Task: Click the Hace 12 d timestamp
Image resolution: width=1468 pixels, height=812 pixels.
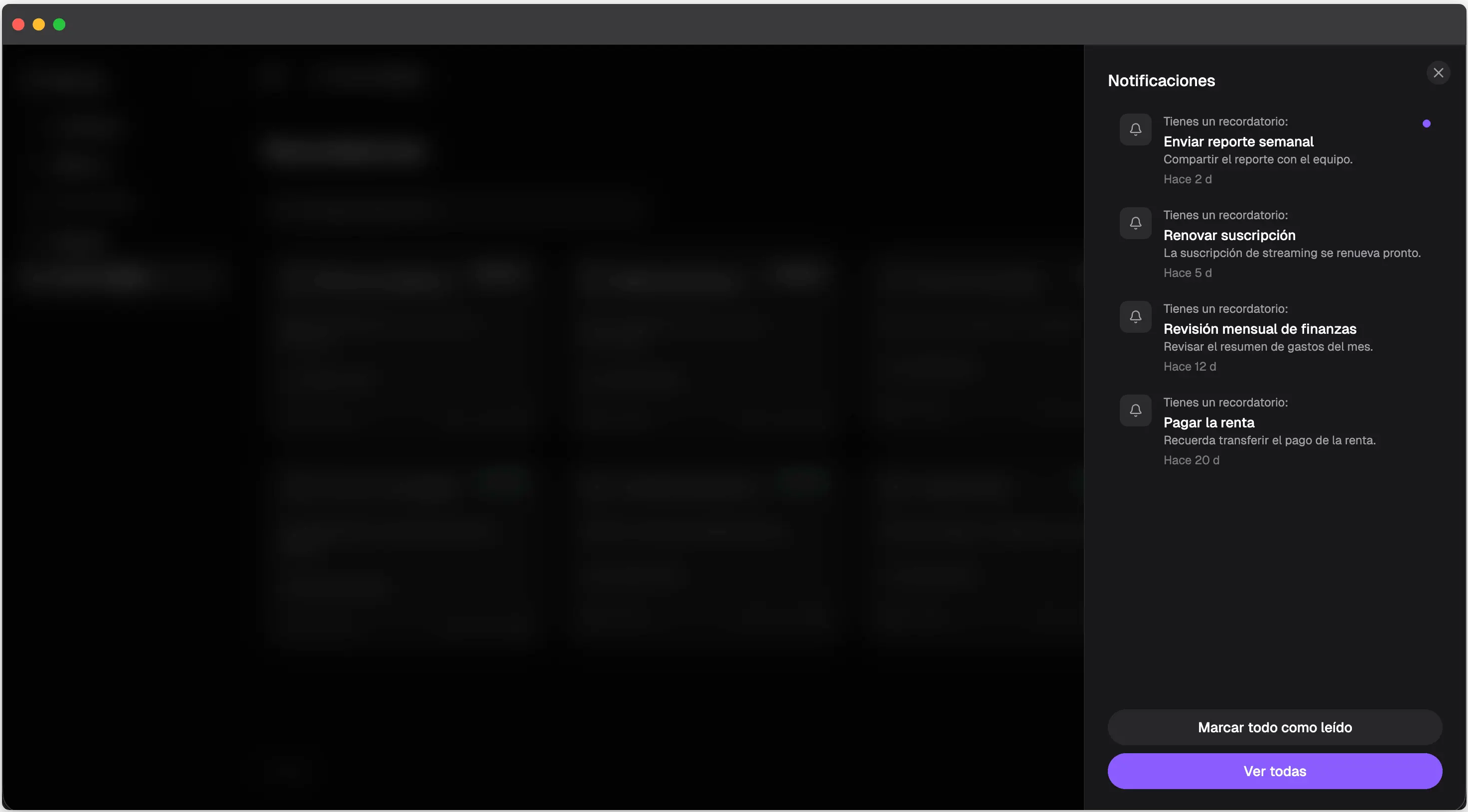Action: tap(1190, 367)
